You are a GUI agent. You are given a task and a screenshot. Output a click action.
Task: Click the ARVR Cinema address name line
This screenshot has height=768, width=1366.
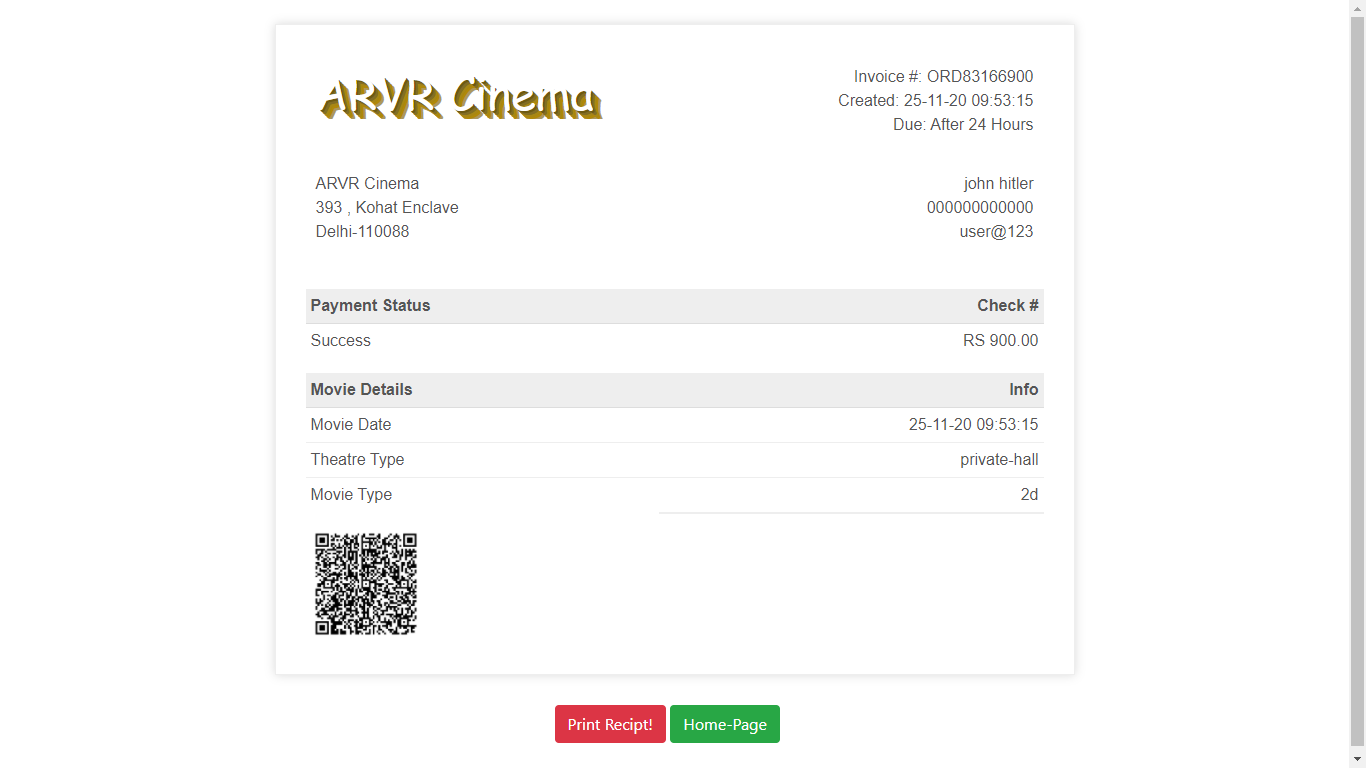point(367,184)
